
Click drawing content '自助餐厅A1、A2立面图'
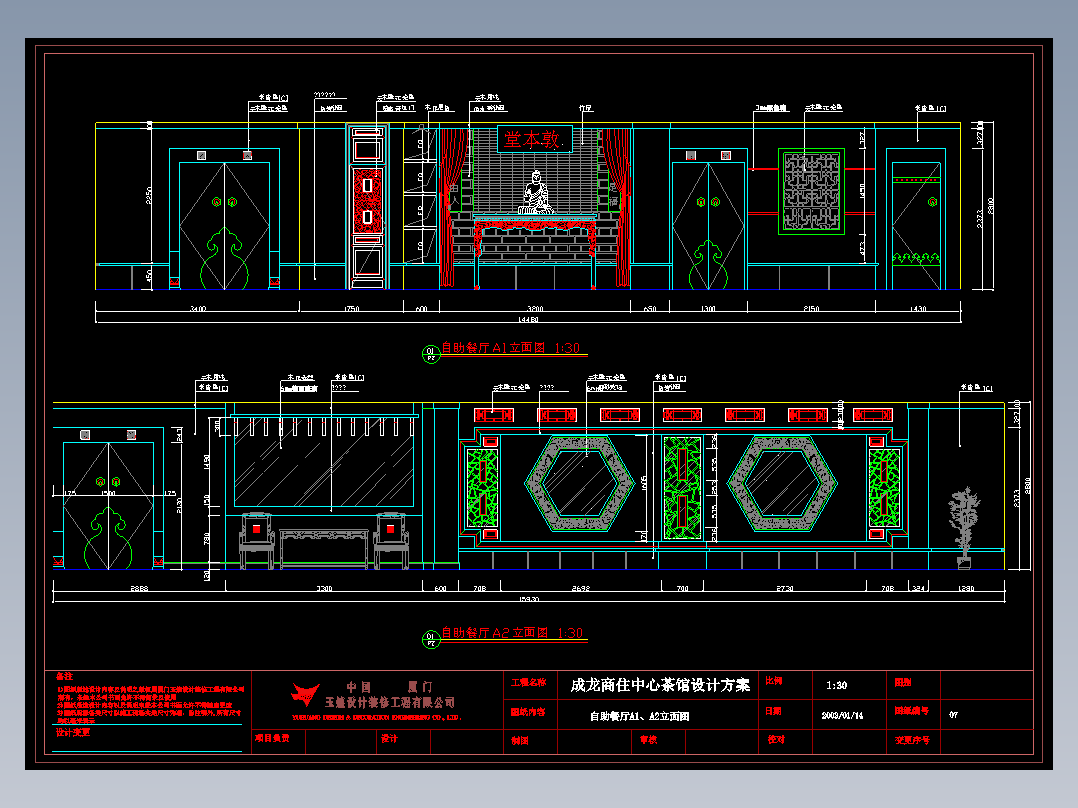point(639,716)
